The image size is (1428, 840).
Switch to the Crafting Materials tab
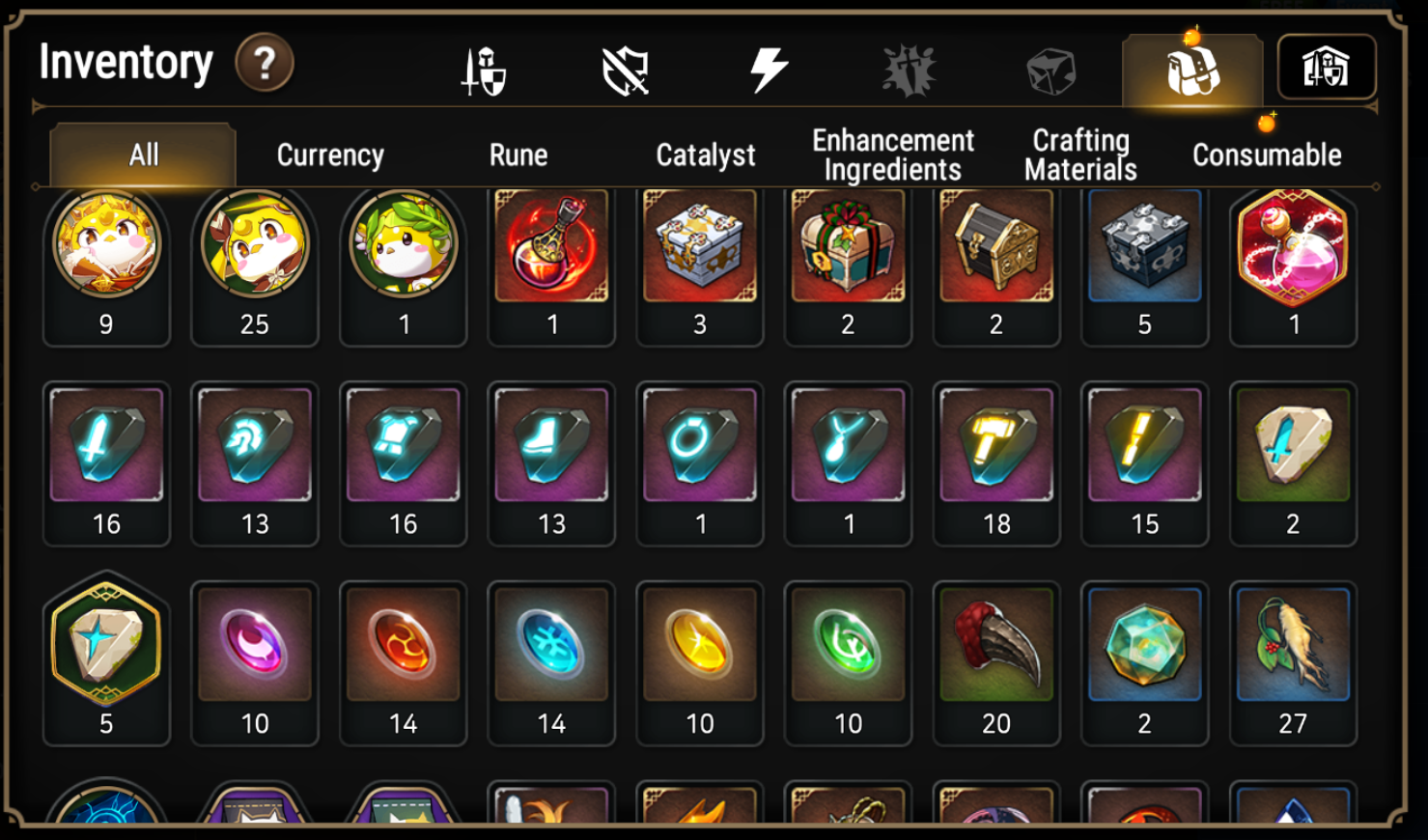1080,155
